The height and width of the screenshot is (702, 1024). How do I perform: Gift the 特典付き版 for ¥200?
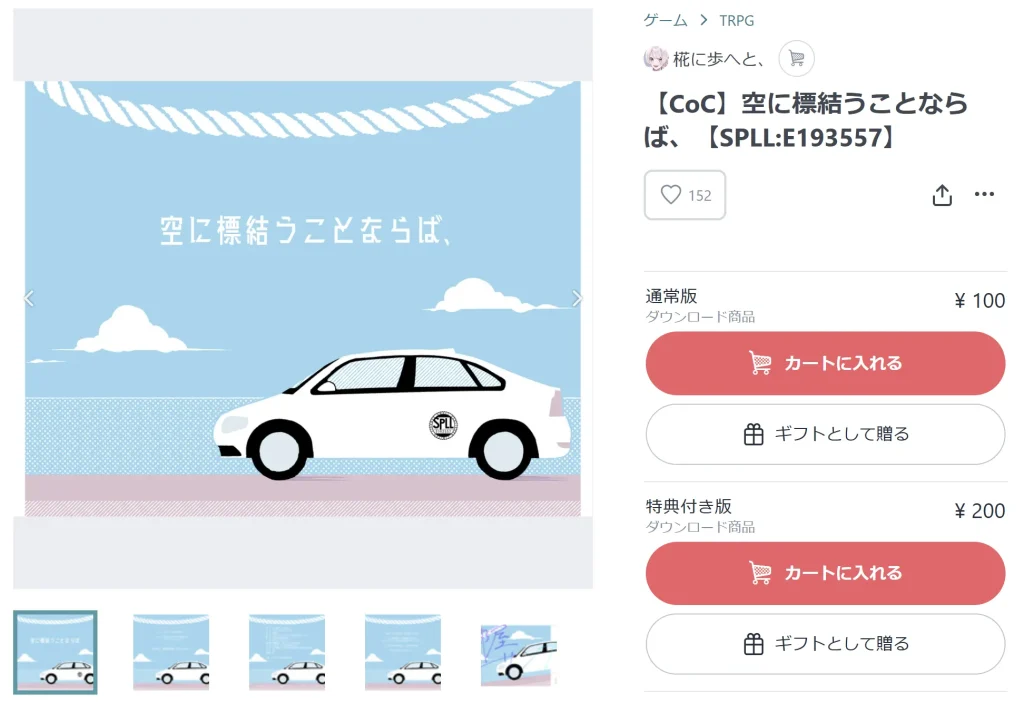click(825, 644)
